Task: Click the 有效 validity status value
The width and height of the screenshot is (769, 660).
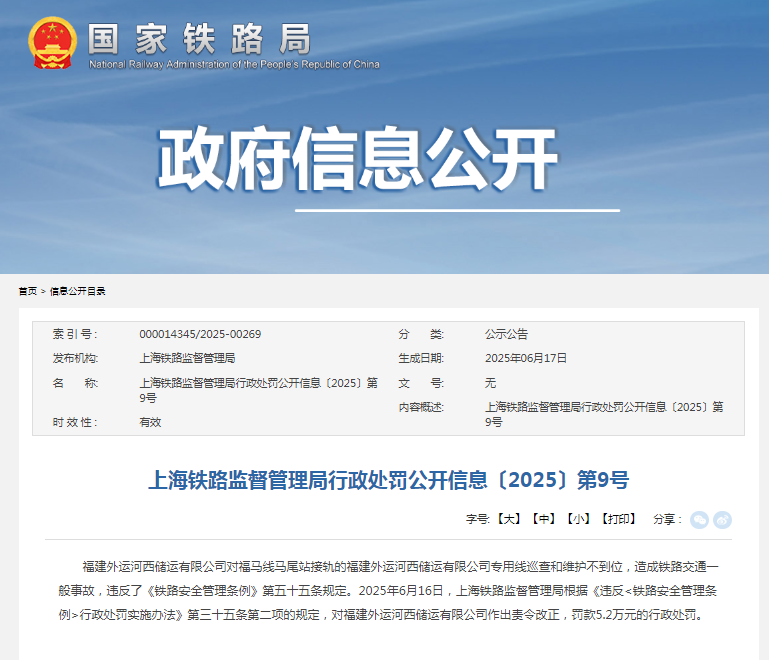Action: point(150,422)
